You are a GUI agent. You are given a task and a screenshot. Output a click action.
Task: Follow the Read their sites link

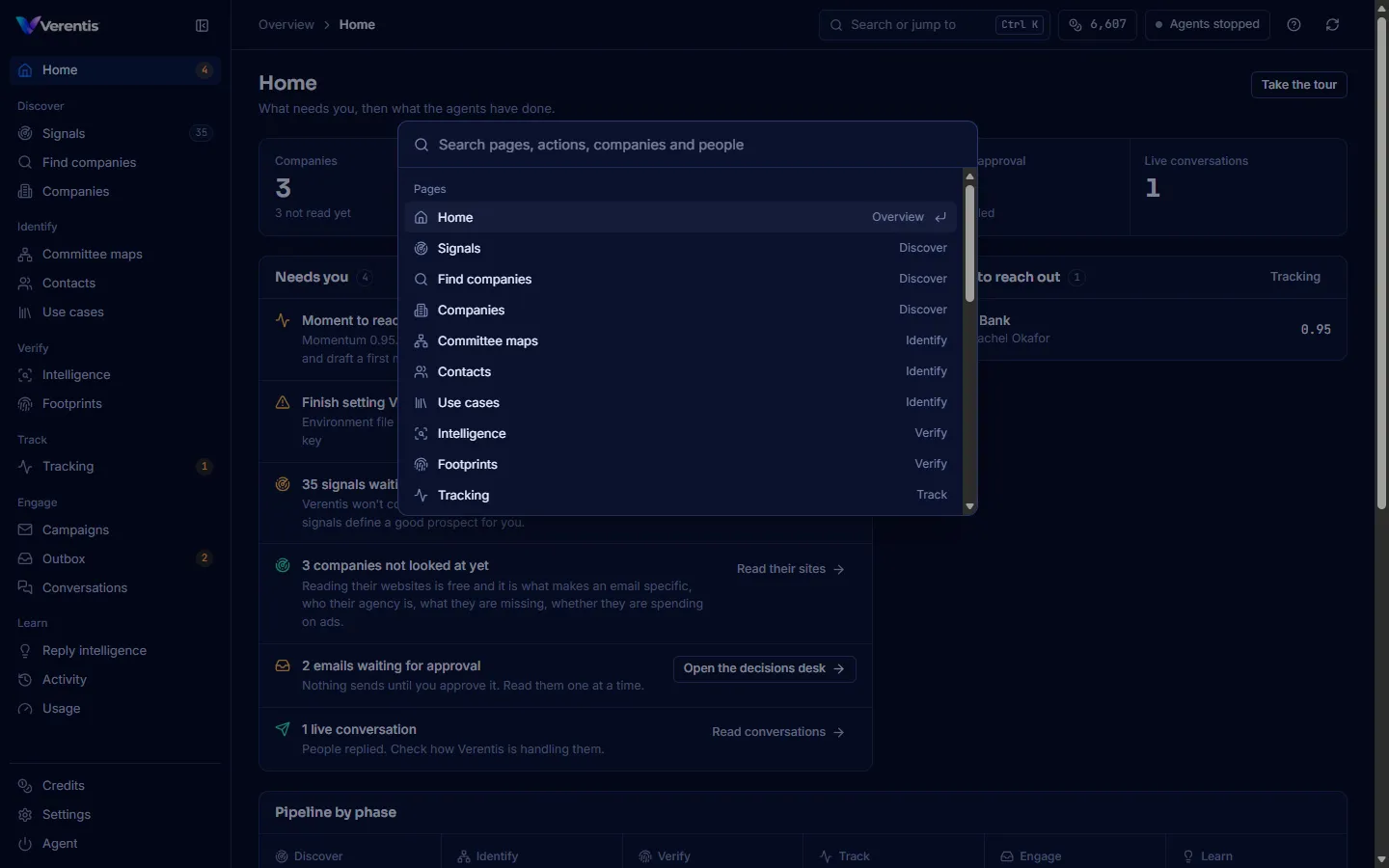tap(791, 569)
